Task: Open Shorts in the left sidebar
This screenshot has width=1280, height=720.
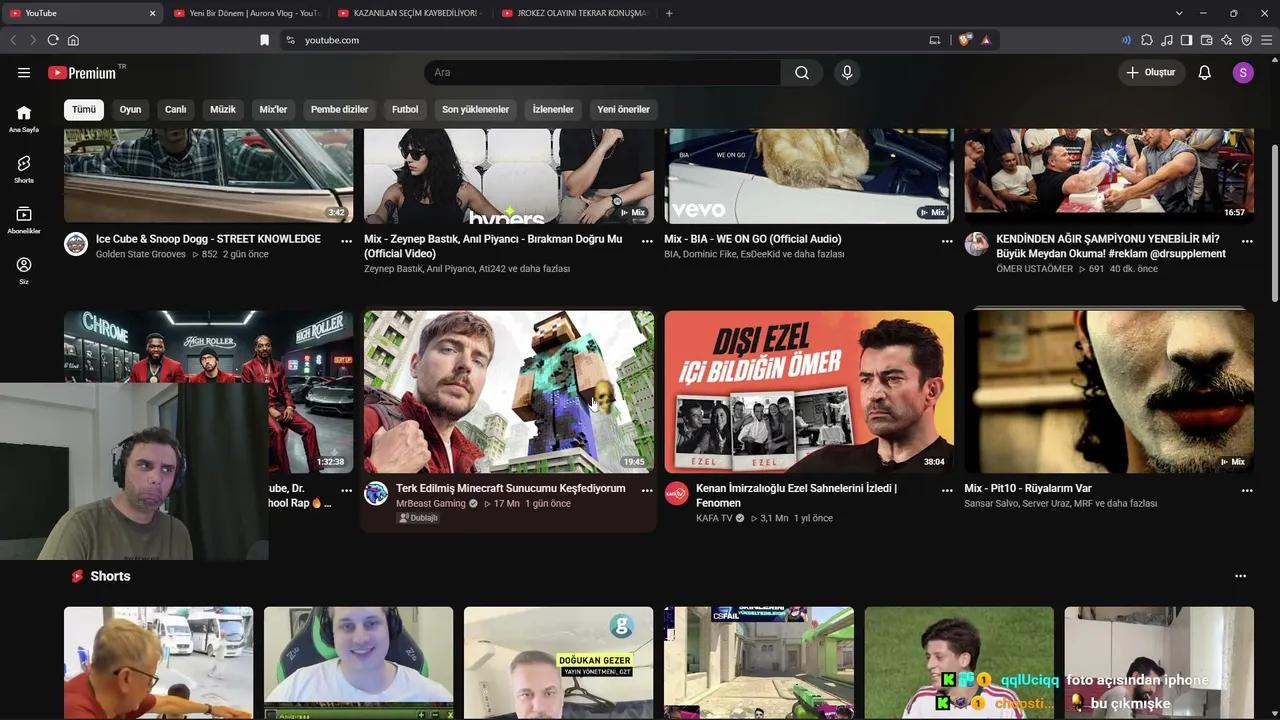Action: pyautogui.click(x=24, y=170)
